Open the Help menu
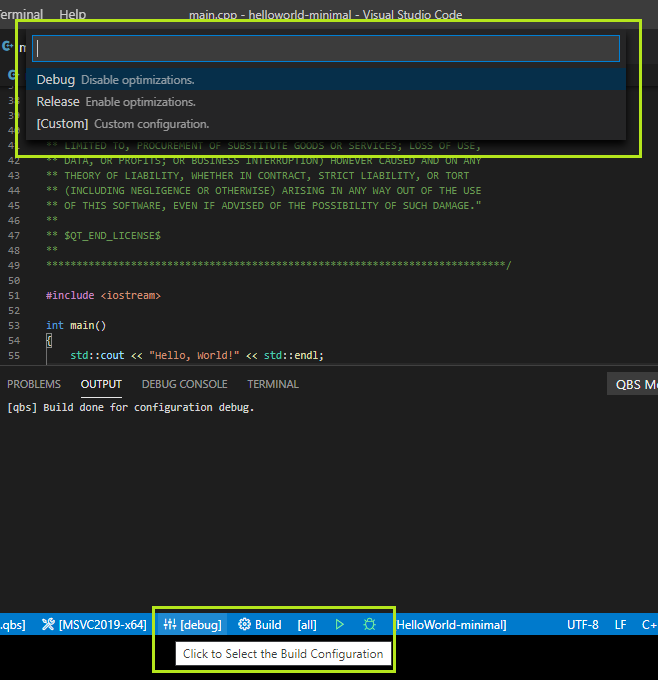 pyautogui.click(x=73, y=15)
